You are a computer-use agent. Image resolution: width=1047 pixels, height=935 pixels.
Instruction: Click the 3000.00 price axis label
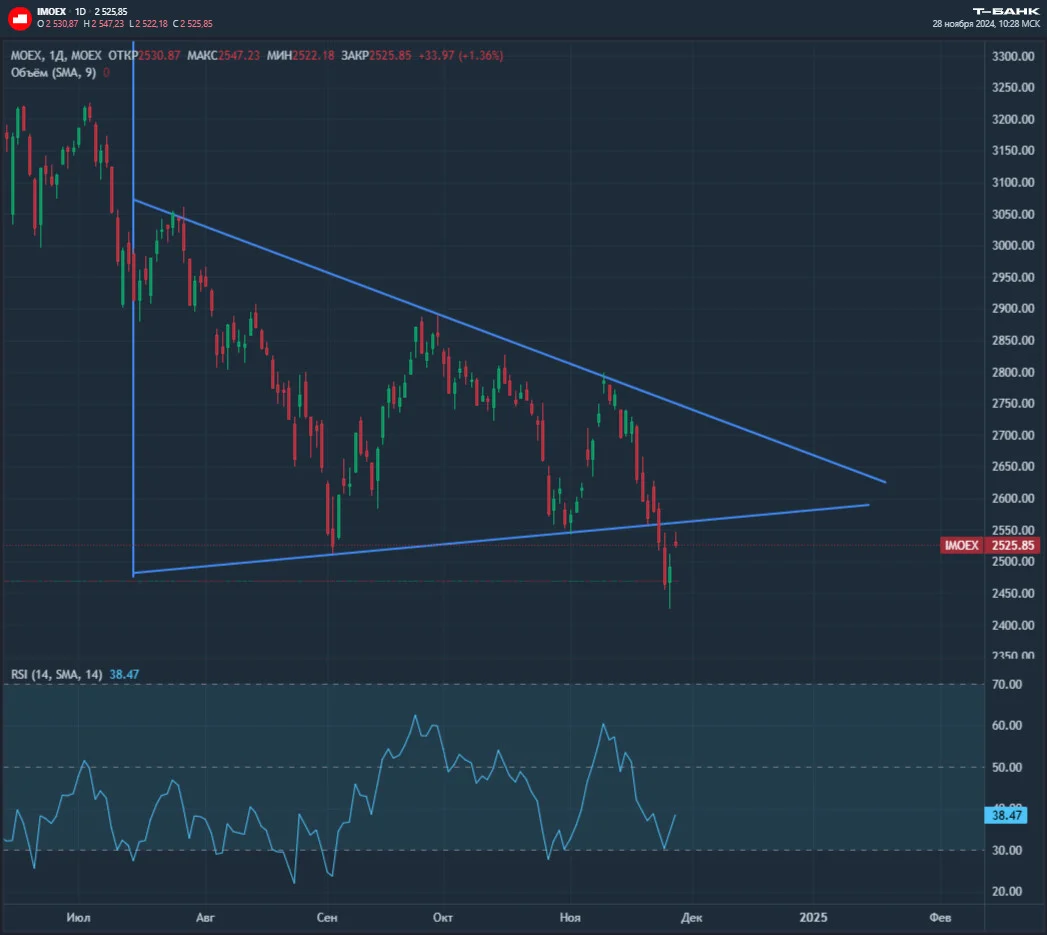tap(1013, 246)
